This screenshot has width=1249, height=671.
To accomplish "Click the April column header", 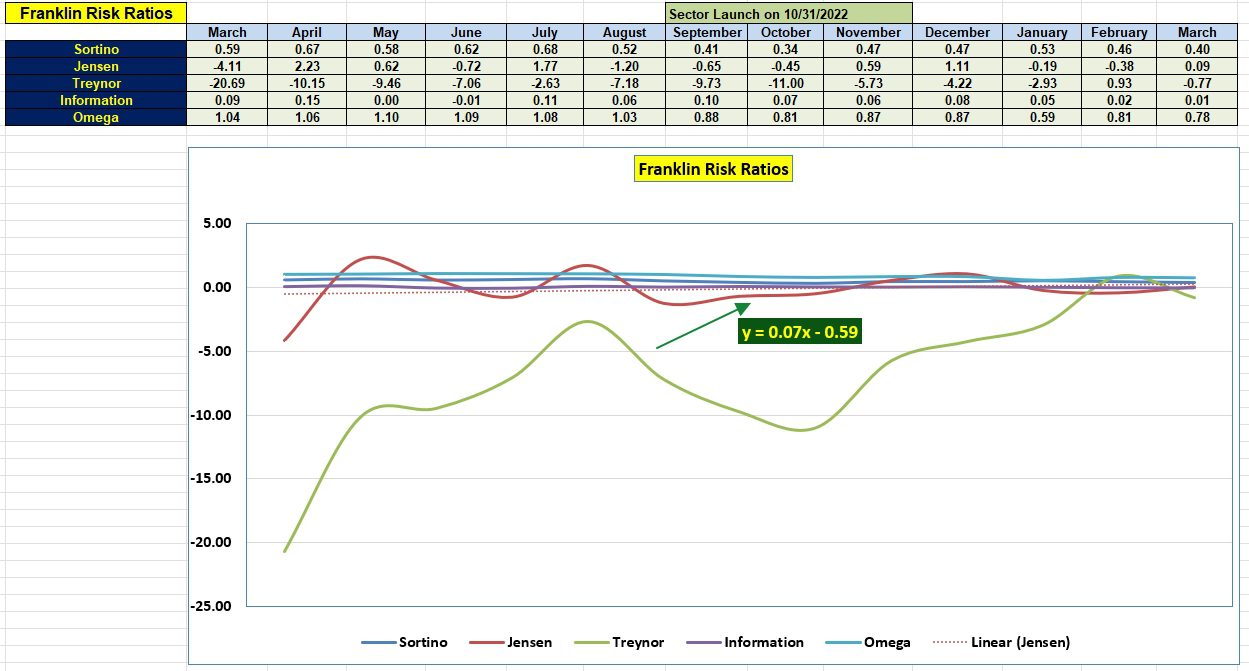I will point(306,32).
